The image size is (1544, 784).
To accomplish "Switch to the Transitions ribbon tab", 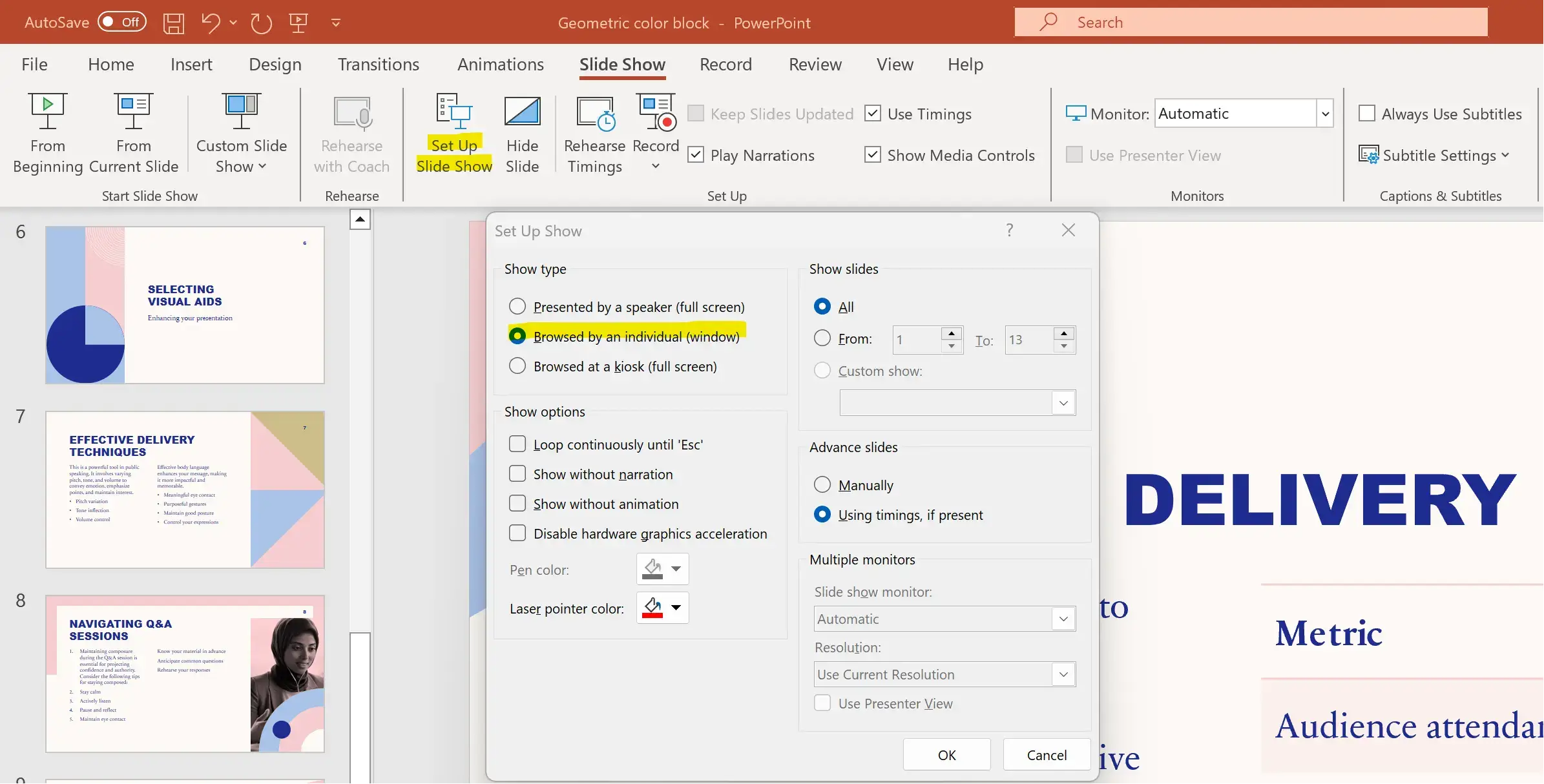I will pyautogui.click(x=379, y=62).
